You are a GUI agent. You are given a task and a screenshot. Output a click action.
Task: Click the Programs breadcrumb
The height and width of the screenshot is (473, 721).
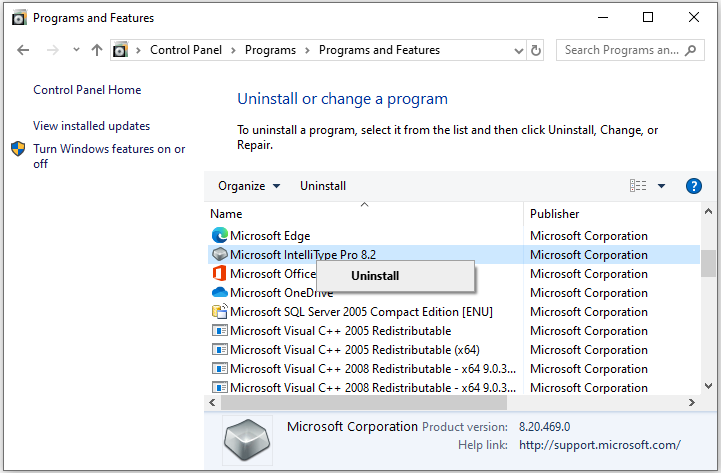[270, 50]
